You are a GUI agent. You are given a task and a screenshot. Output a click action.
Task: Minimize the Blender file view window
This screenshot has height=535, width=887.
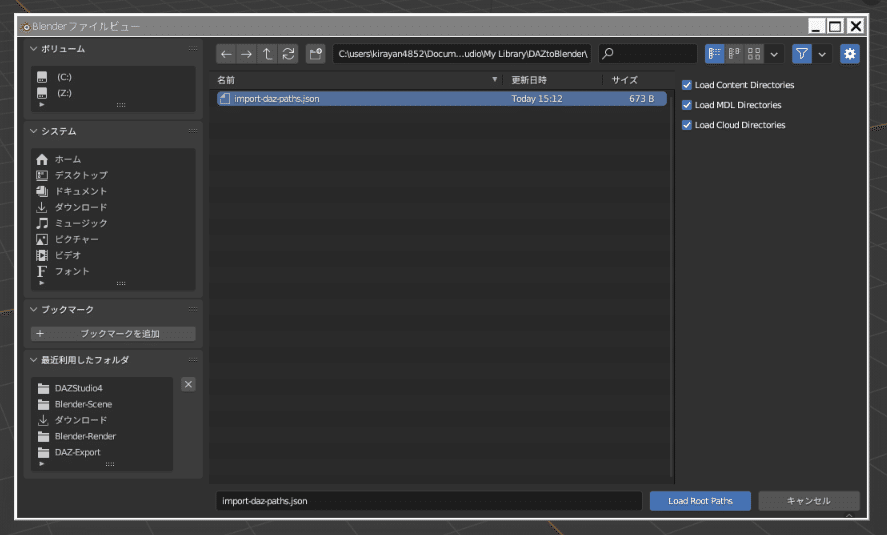pos(816,26)
